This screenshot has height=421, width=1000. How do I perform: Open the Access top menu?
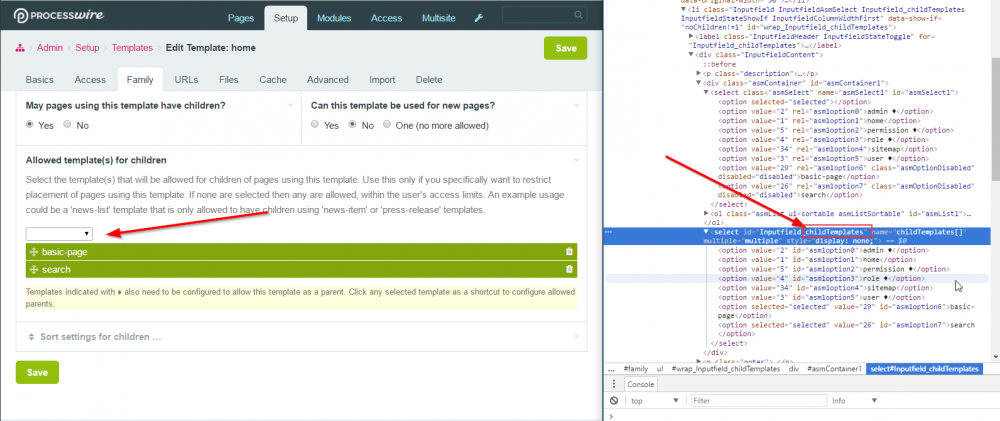386,18
